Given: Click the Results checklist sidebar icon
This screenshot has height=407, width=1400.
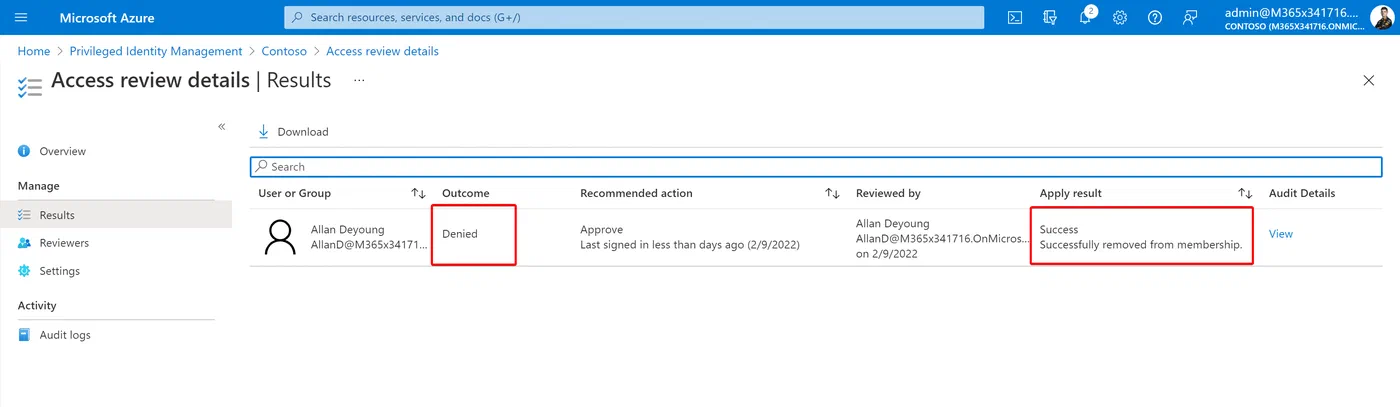Looking at the screenshot, I should (24, 215).
